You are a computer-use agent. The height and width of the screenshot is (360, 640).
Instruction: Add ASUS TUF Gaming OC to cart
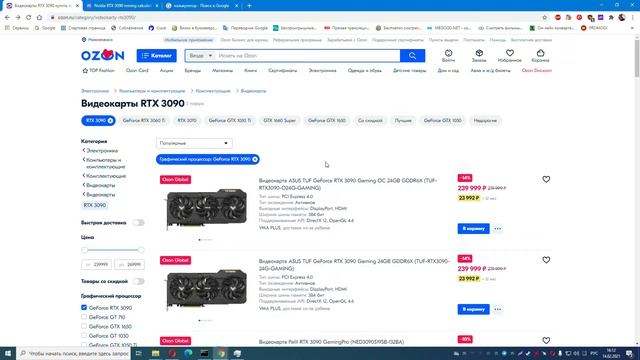[473, 229]
